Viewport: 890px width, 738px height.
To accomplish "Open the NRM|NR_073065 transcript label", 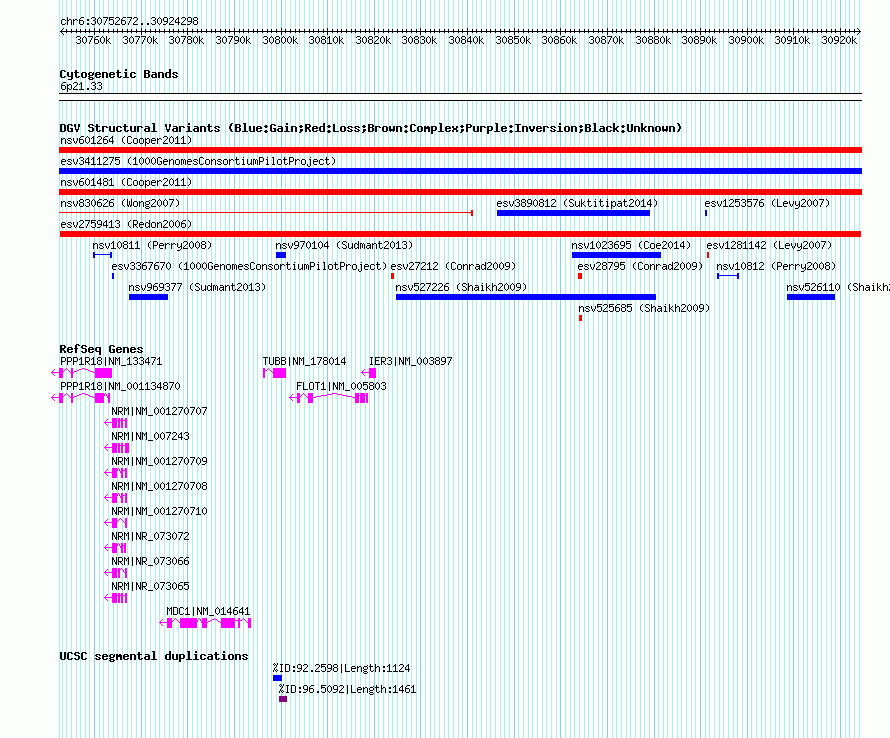I will 150,586.
